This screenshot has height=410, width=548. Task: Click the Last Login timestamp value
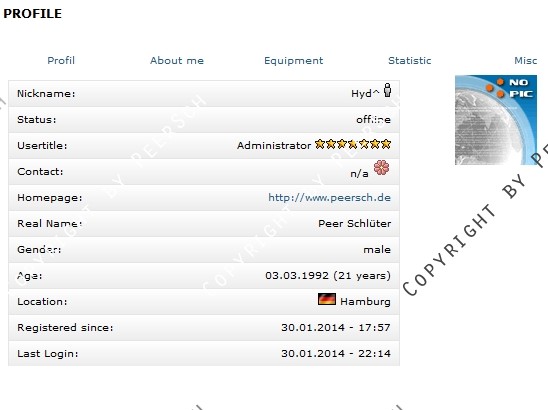click(336, 353)
